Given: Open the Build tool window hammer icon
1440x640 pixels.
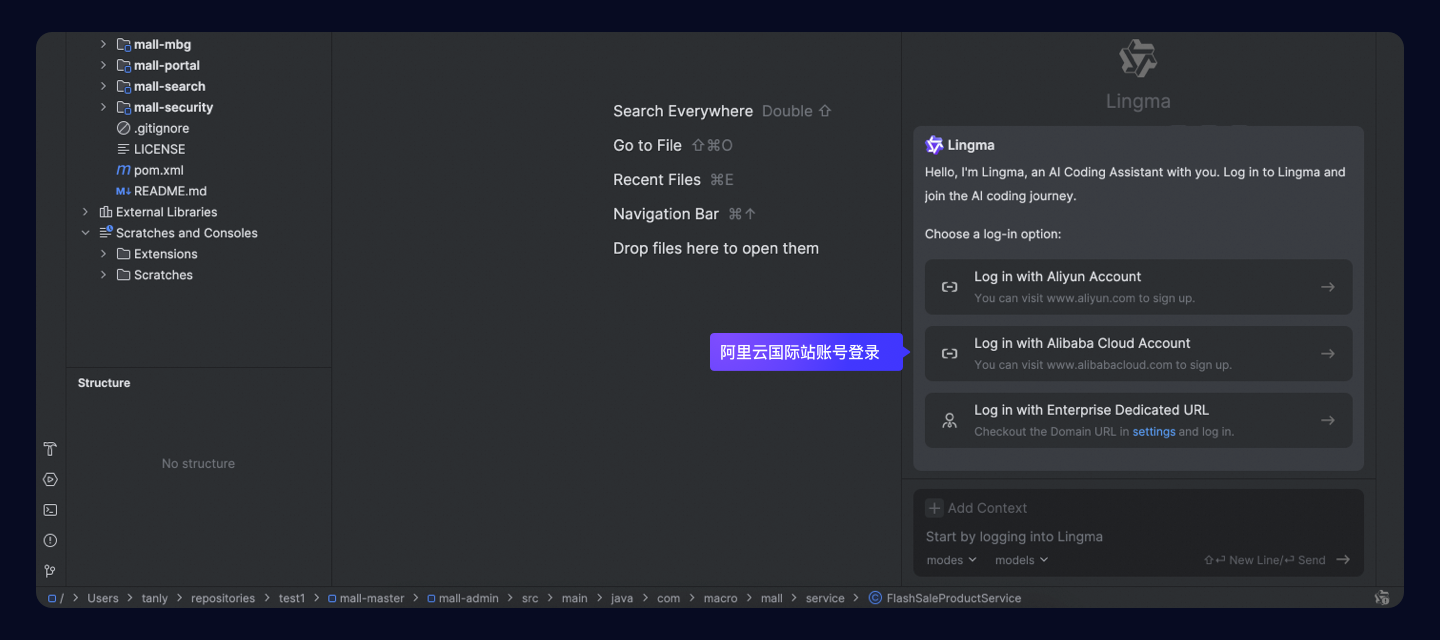Looking at the screenshot, I should click(50, 449).
